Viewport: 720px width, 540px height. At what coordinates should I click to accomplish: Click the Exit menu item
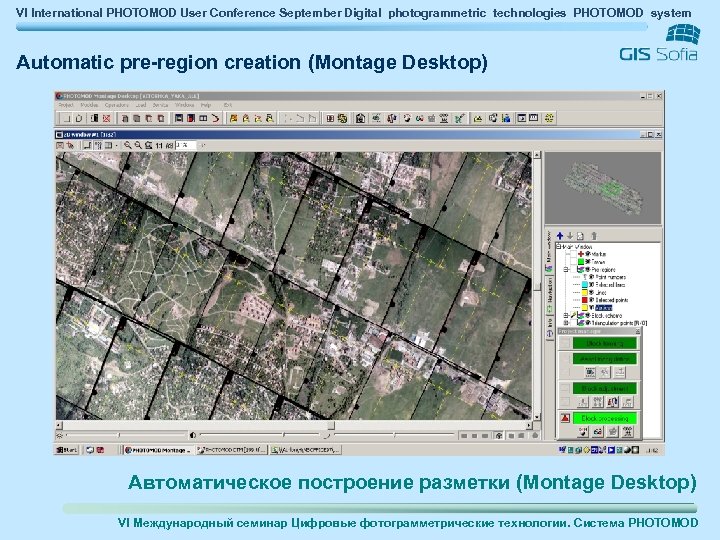(228, 105)
